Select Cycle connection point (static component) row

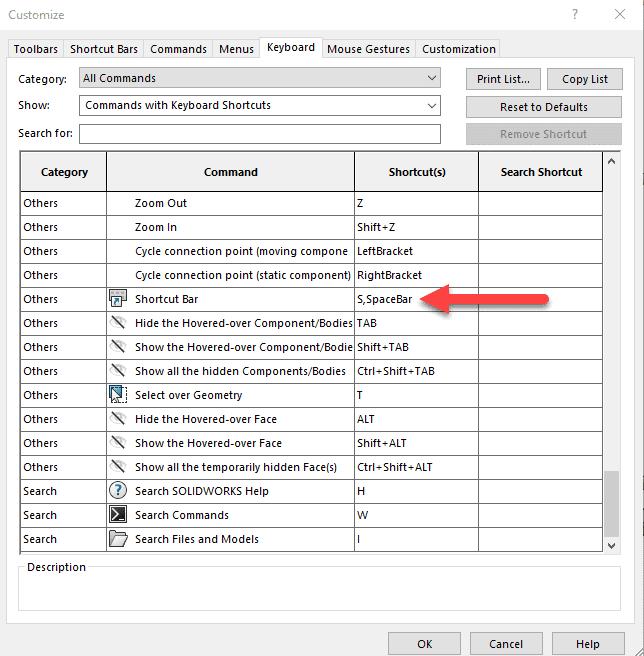[311, 275]
